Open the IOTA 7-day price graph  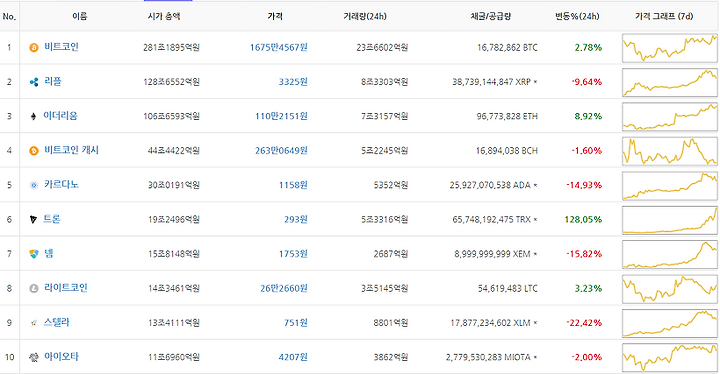tap(670, 358)
